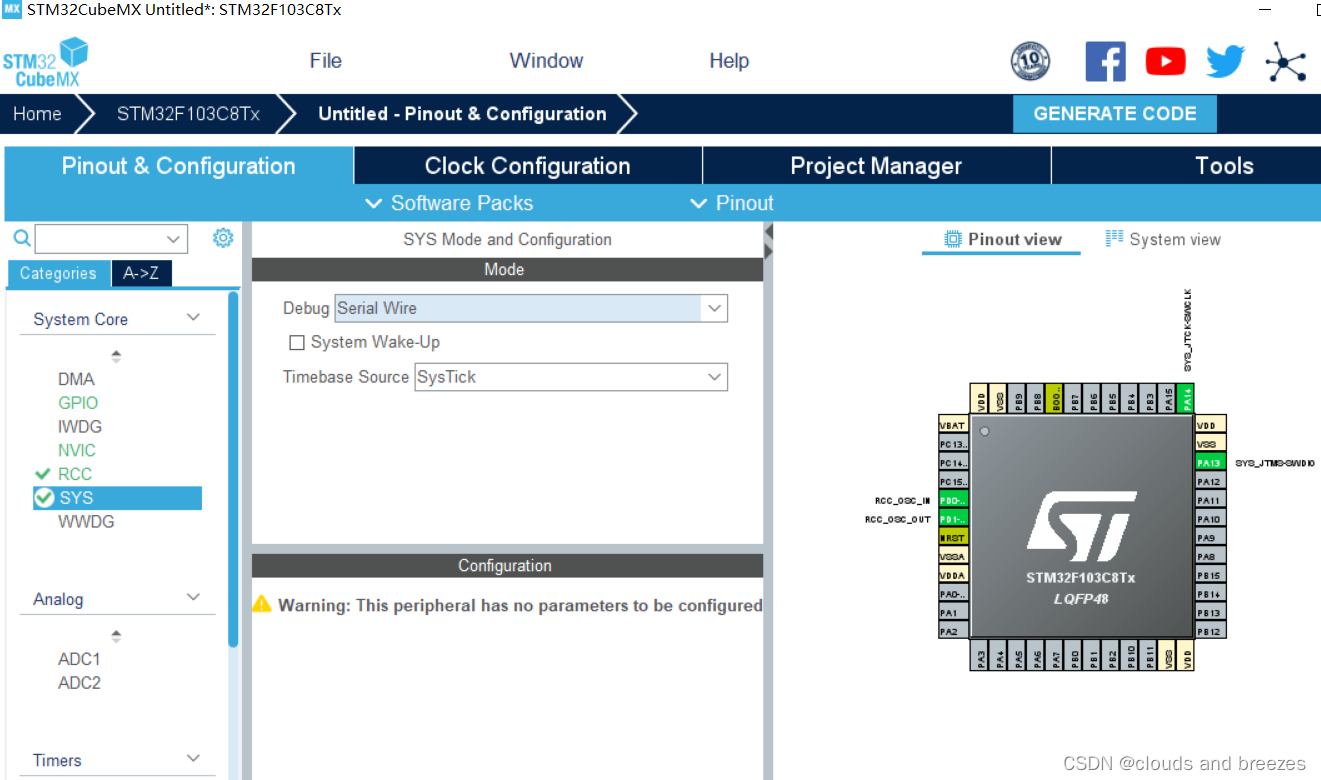1321x780 pixels.
Task: Open the Help menu
Action: pyautogui.click(x=729, y=61)
